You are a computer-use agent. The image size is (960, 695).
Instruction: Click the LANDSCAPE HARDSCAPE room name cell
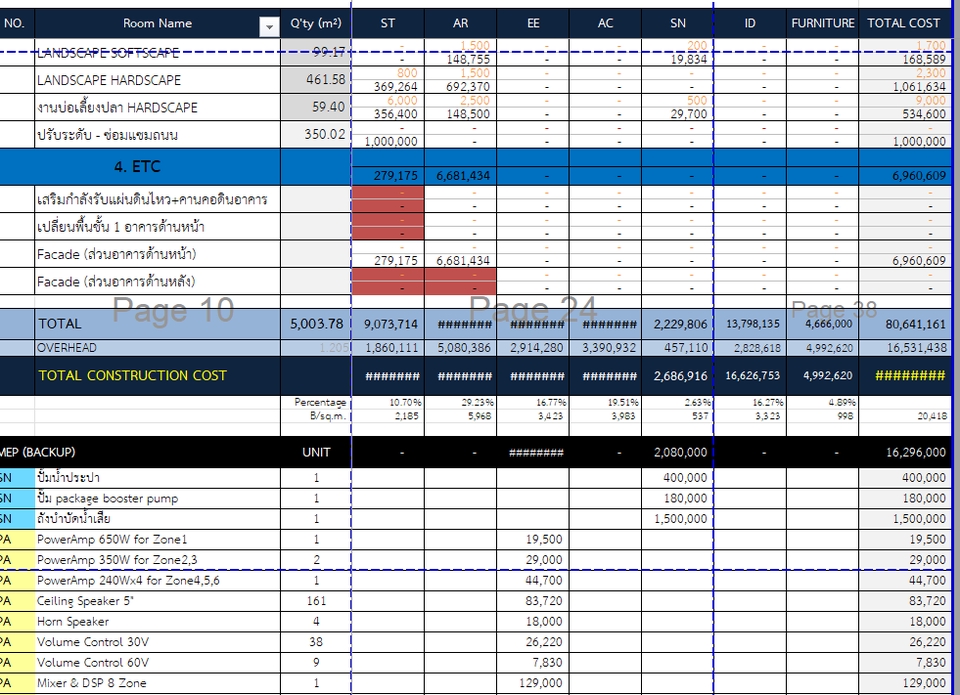(157, 80)
